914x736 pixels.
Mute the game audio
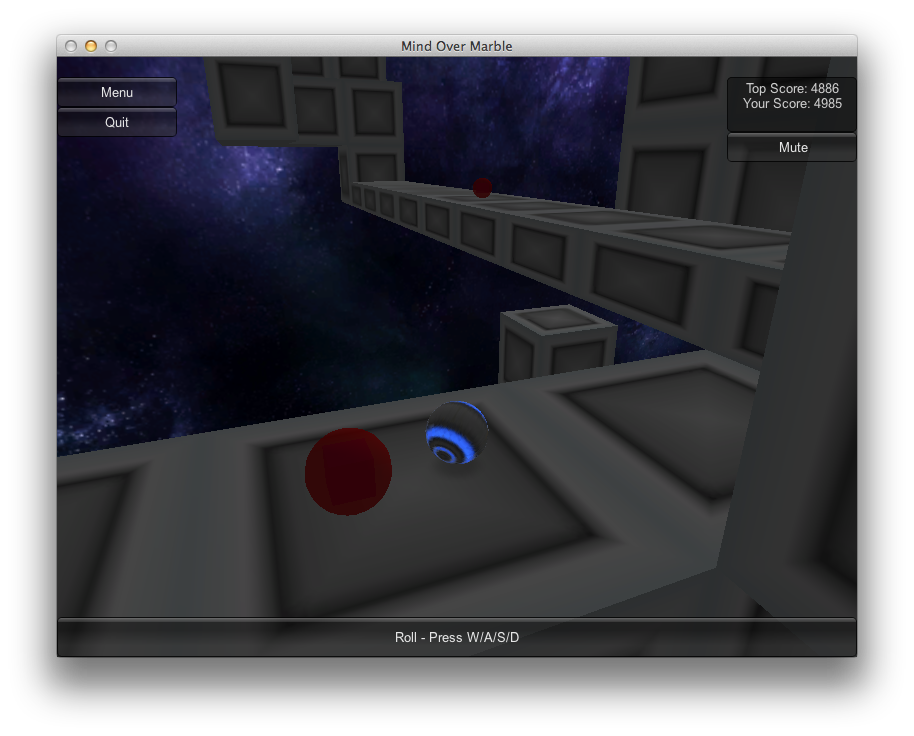[x=792, y=147]
